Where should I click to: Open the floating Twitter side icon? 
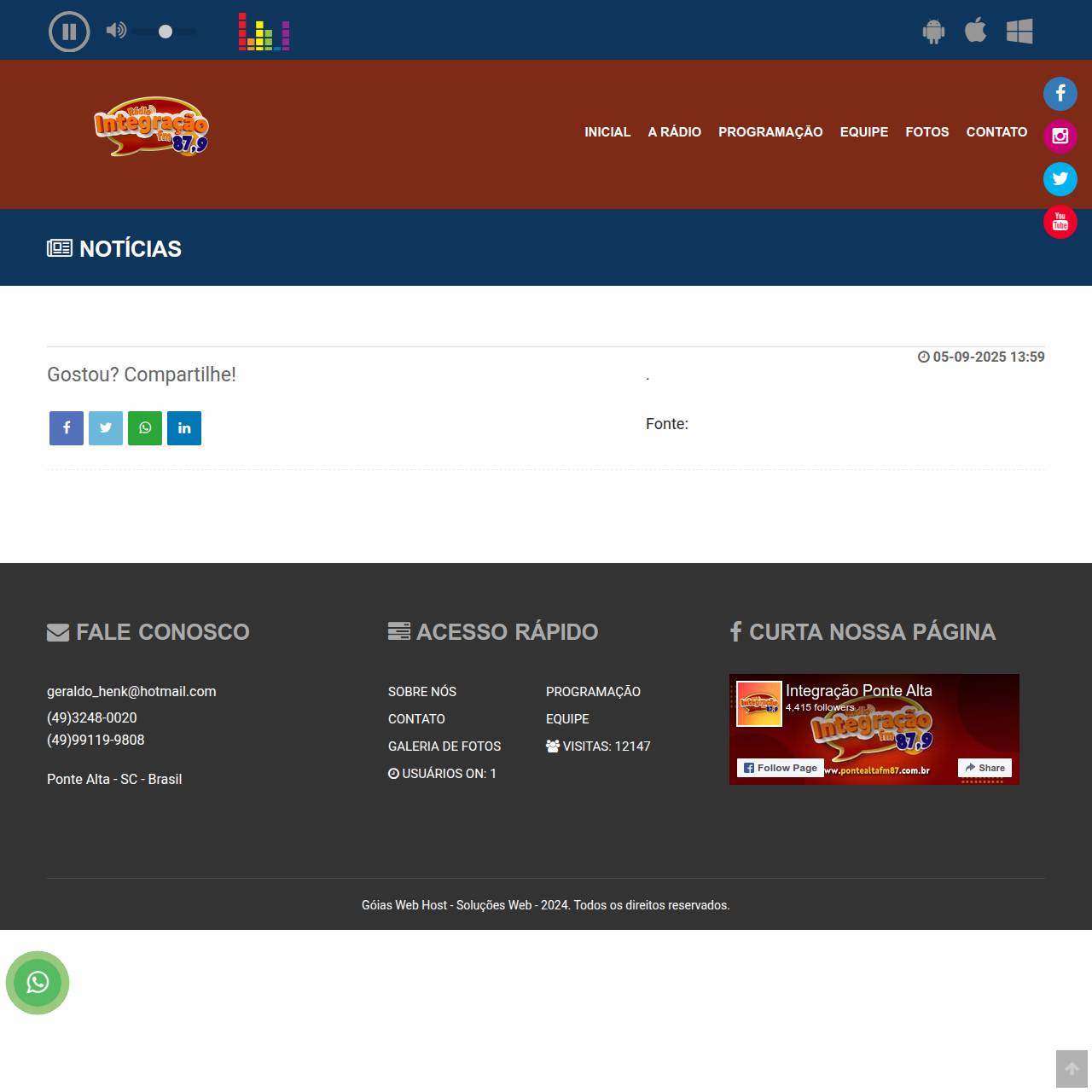click(1060, 179)
